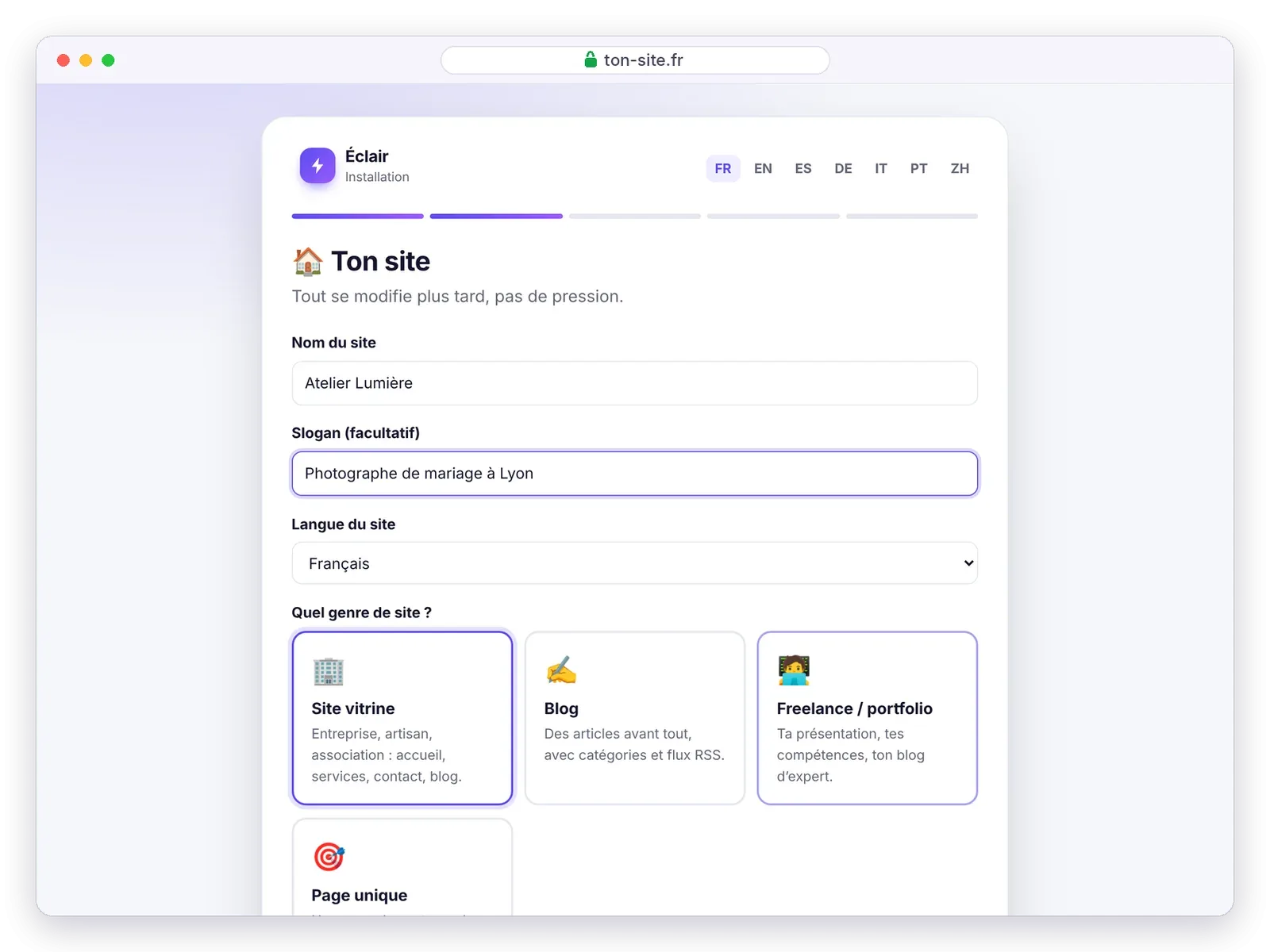The height and width of the screenshot is (952, 1270).
Task: Click the Éclair lightning bolt logo
Action: [x=317, y=165]
